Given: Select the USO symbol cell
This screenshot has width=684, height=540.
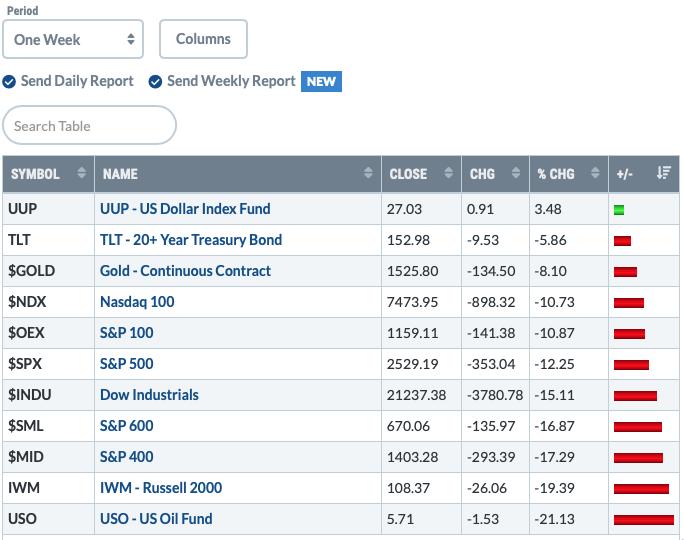Looking at the screenshot, I should point(48,519).
